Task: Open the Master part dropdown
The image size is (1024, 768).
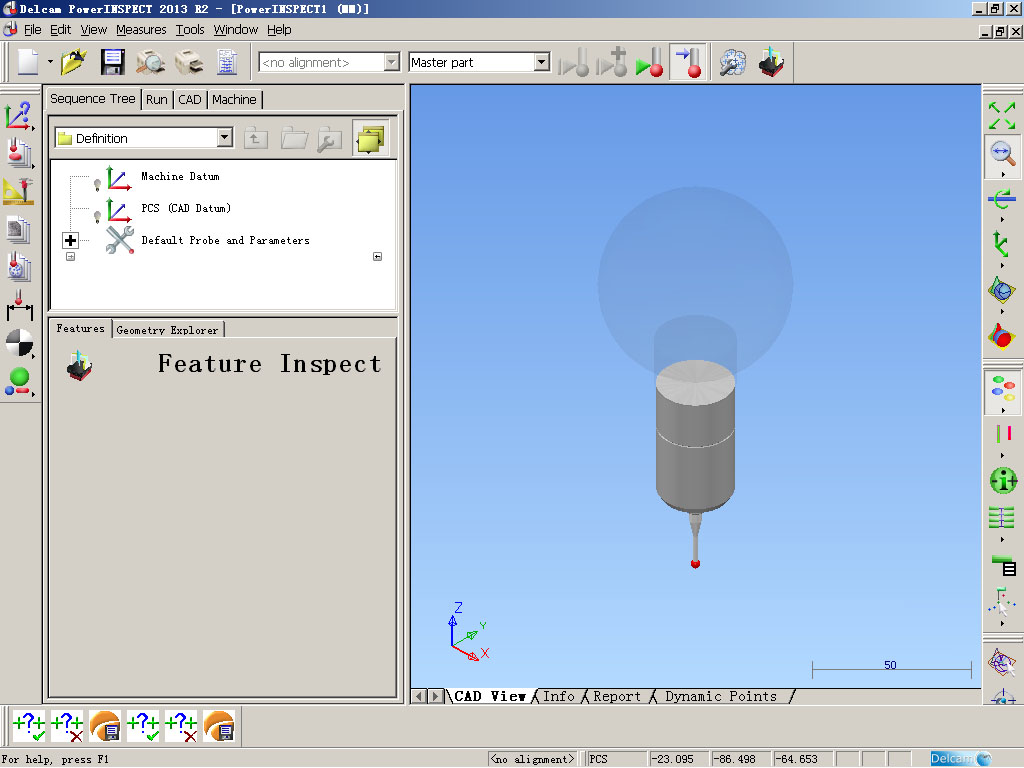Action: tap(541, 62)
